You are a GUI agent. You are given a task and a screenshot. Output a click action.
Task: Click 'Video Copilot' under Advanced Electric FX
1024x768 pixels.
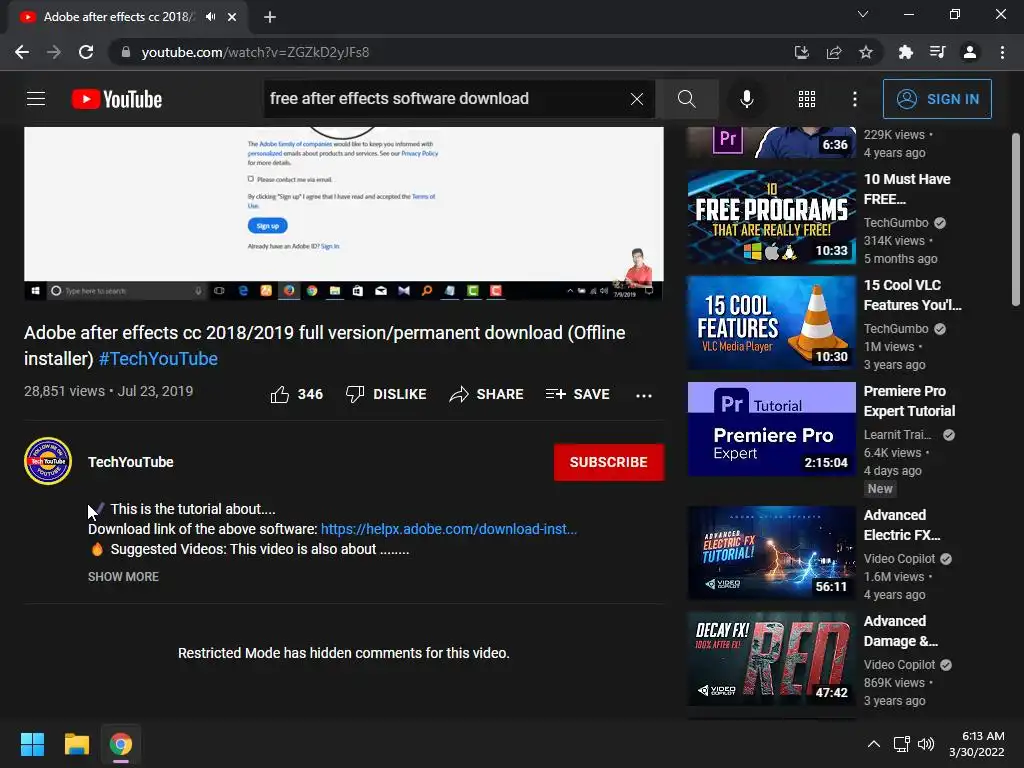point(899,558)
